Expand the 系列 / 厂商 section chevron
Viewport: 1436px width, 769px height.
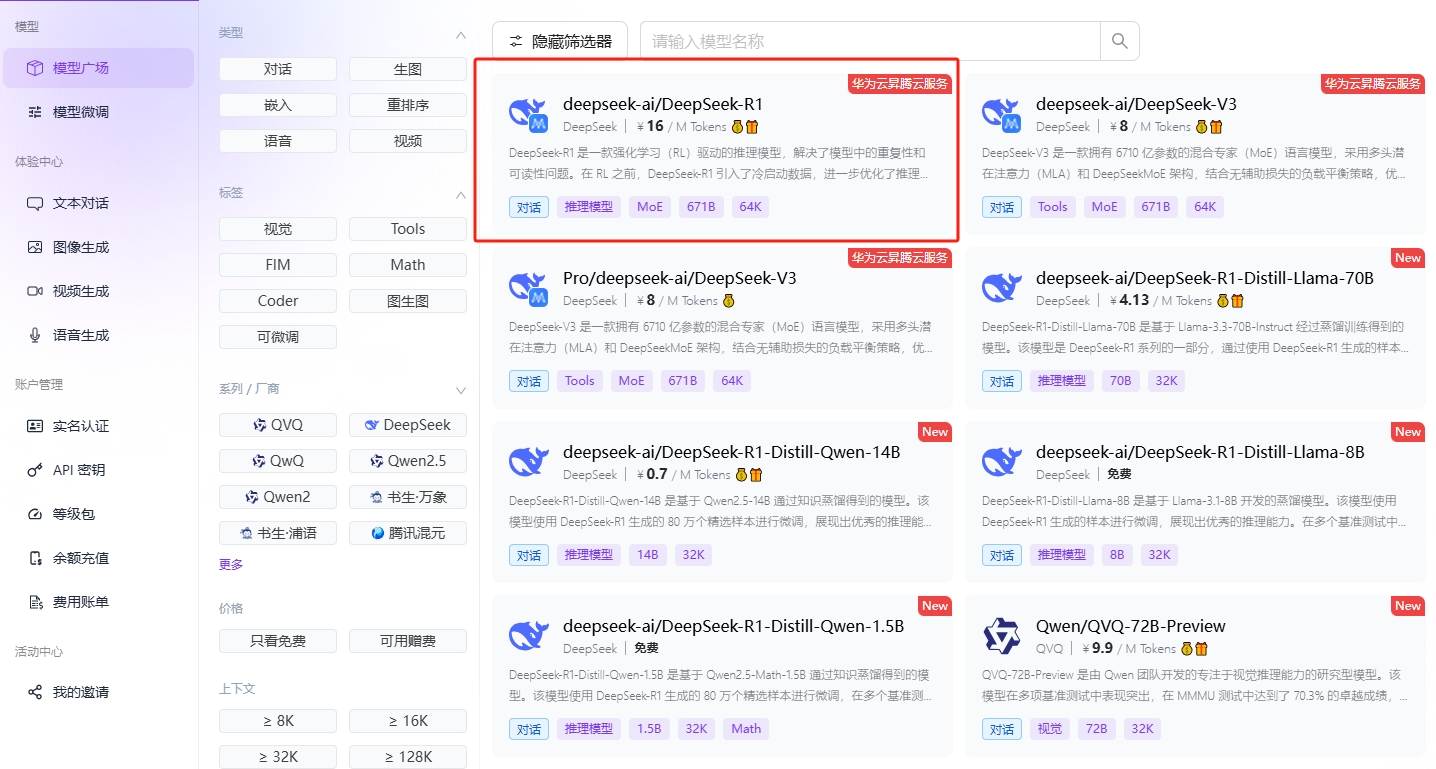point(461,390)
